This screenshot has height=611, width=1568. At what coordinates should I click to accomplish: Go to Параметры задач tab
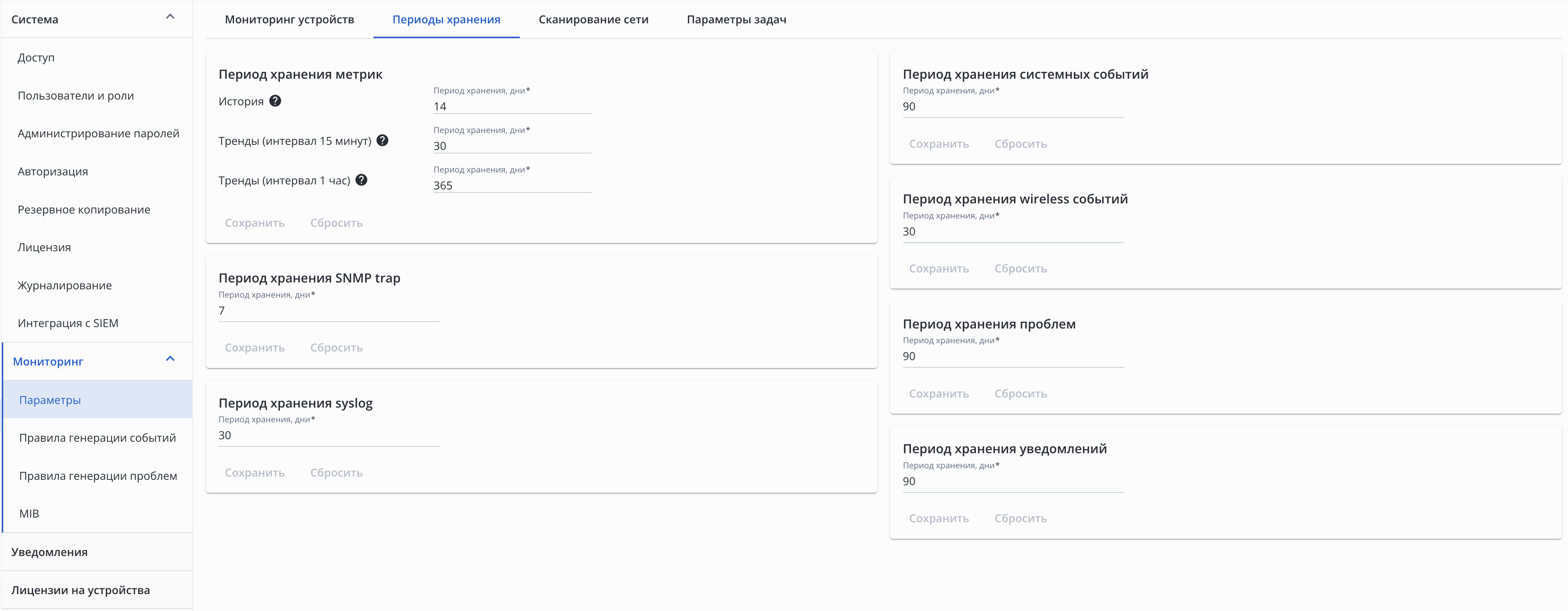[x=736, y=19]
